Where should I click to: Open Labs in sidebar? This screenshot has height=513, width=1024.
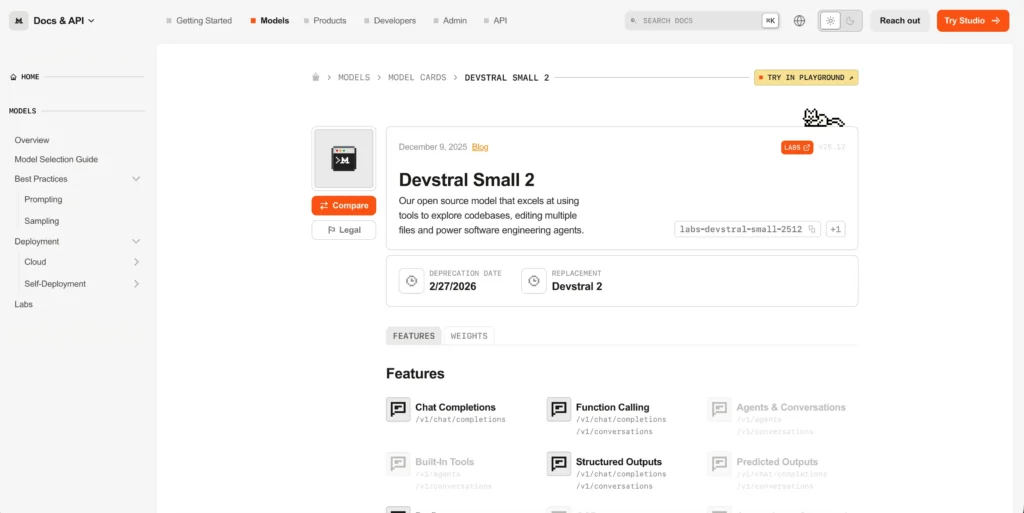point(24,305)
